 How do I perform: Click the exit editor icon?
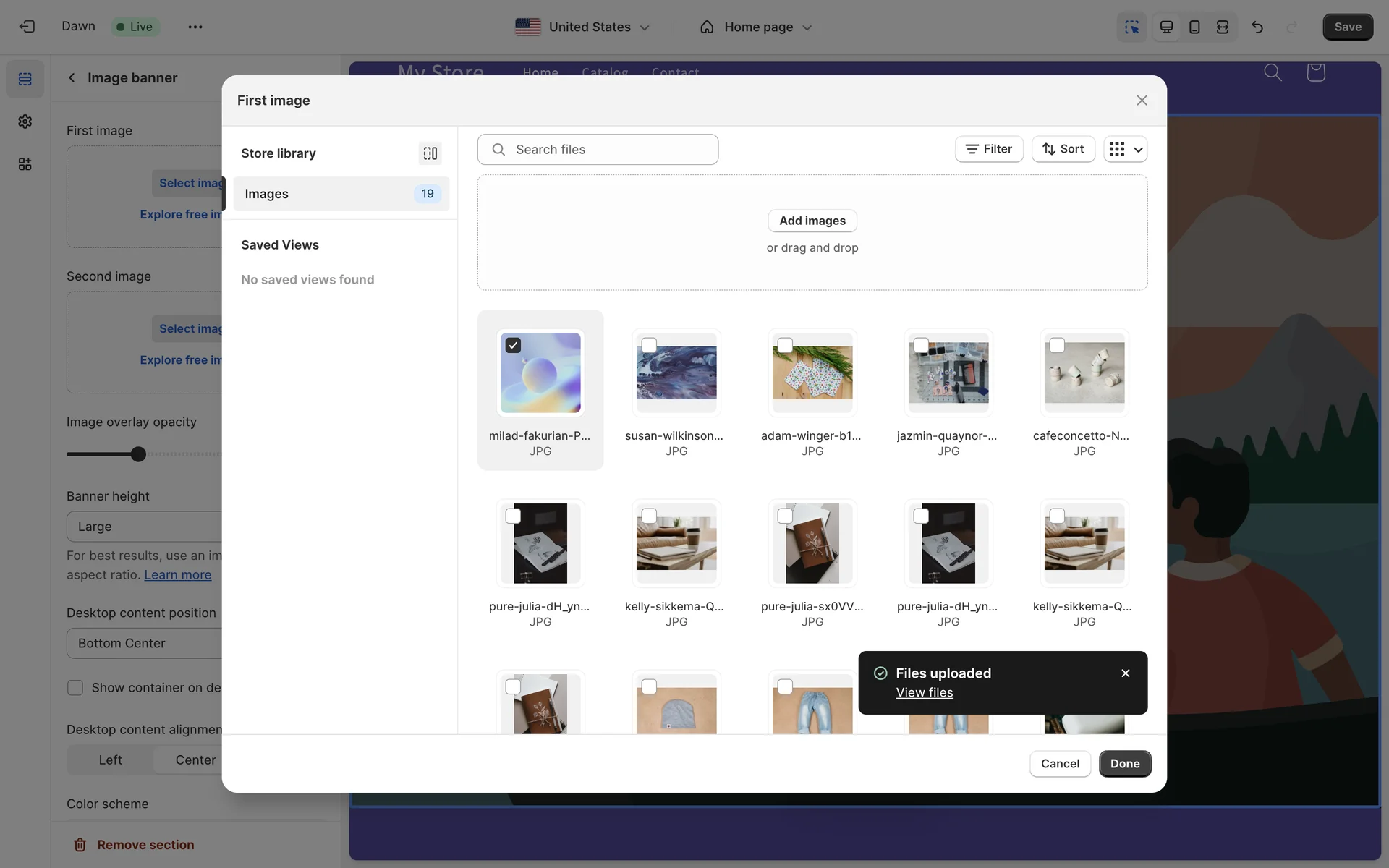pos(27,27)
